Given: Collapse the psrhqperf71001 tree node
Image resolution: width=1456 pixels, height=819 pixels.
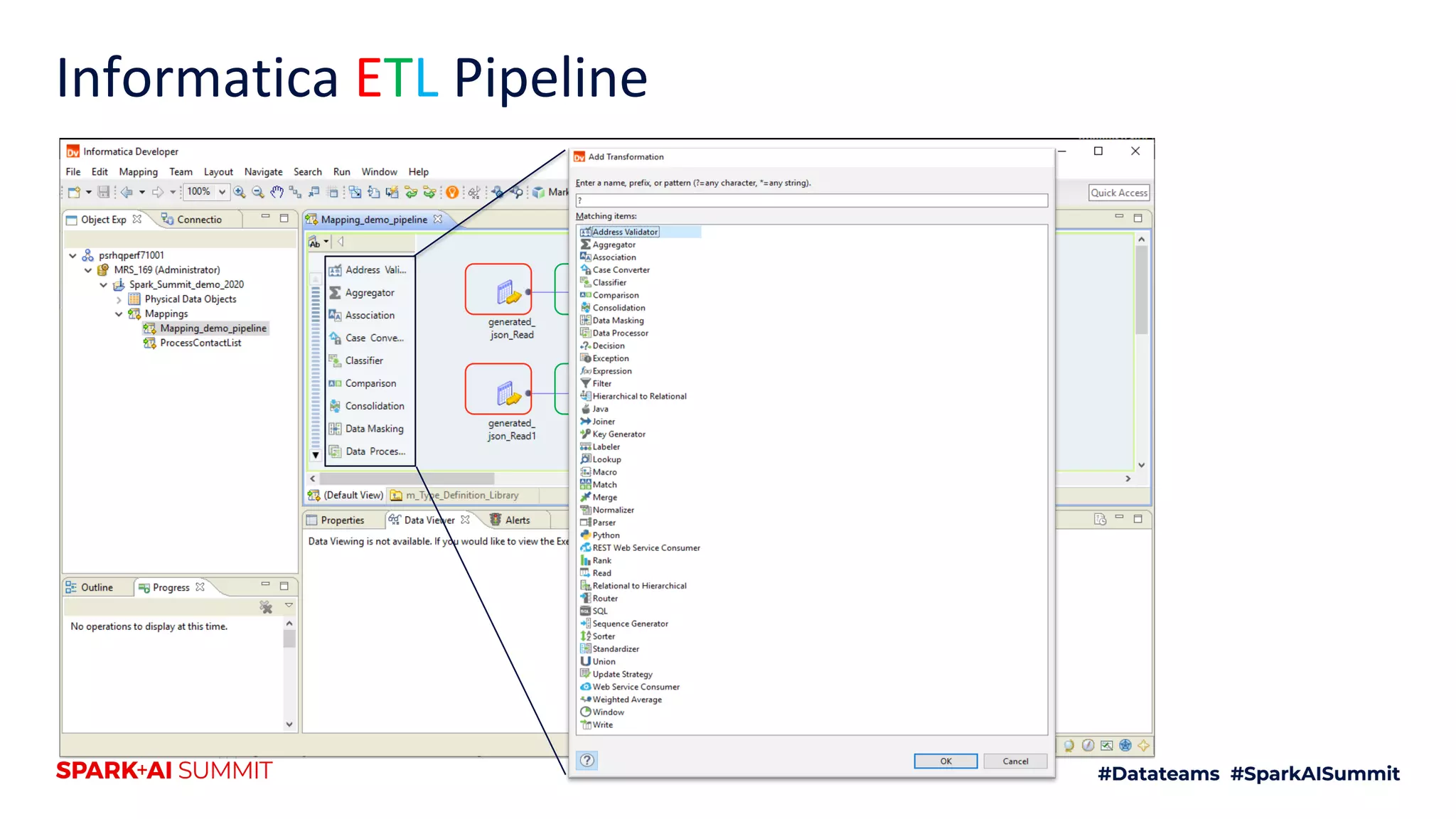Looking at the screenshot, I should point(73,255).
